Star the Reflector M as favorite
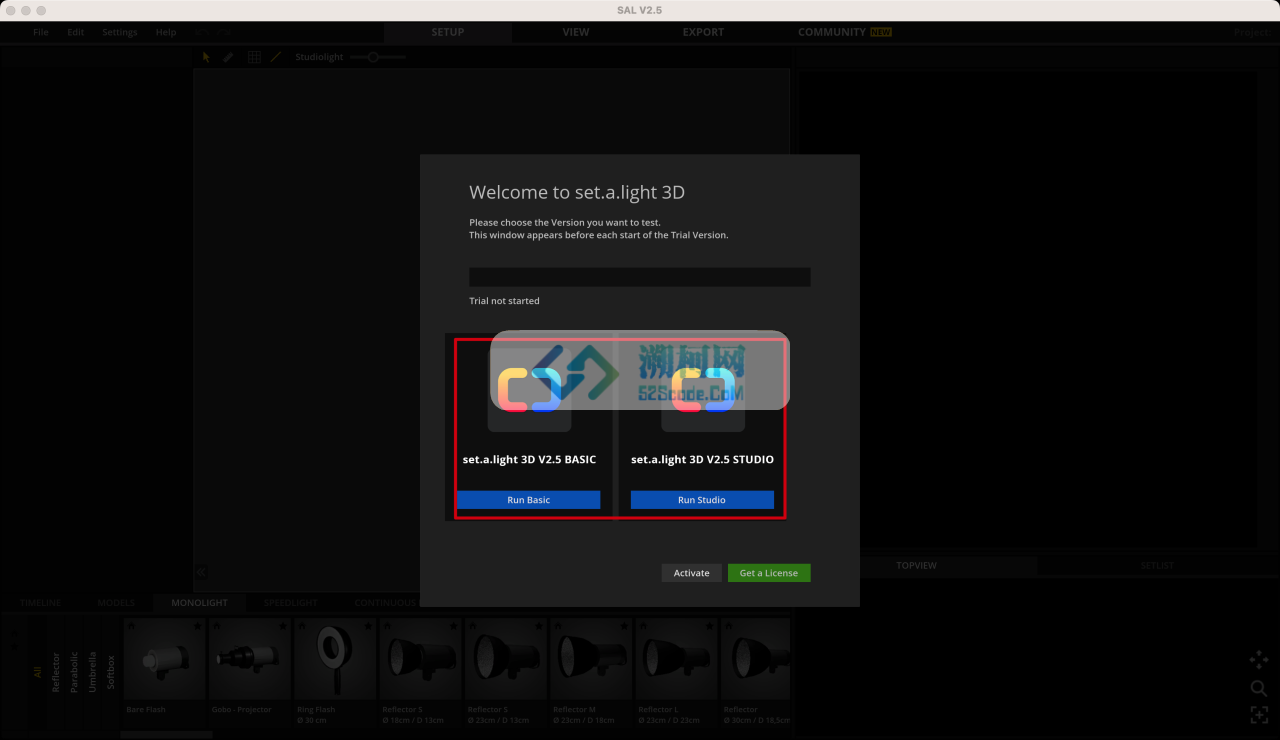Viewport: 1280px width, 740px height. click(x=625, y=626)
